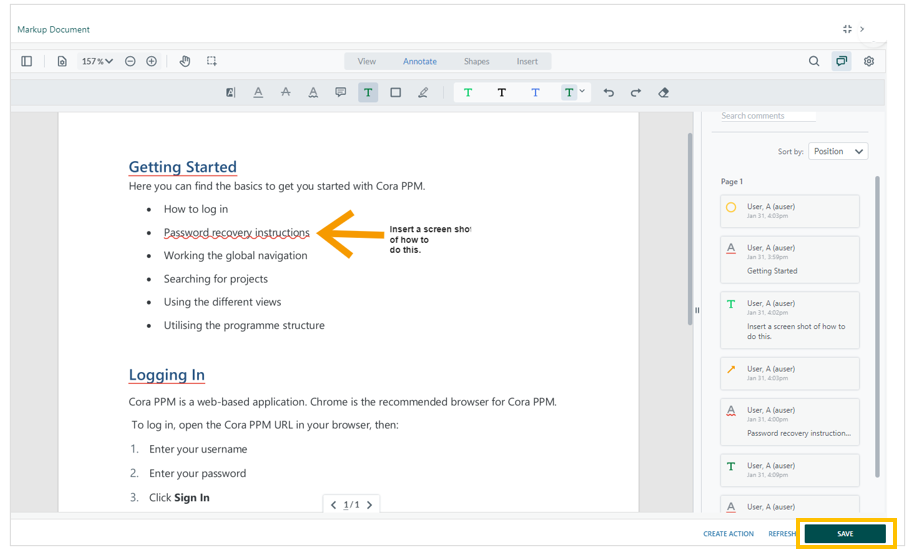Select the eraser tool
This screenshot has width=909, height=554.
[664, 92]
